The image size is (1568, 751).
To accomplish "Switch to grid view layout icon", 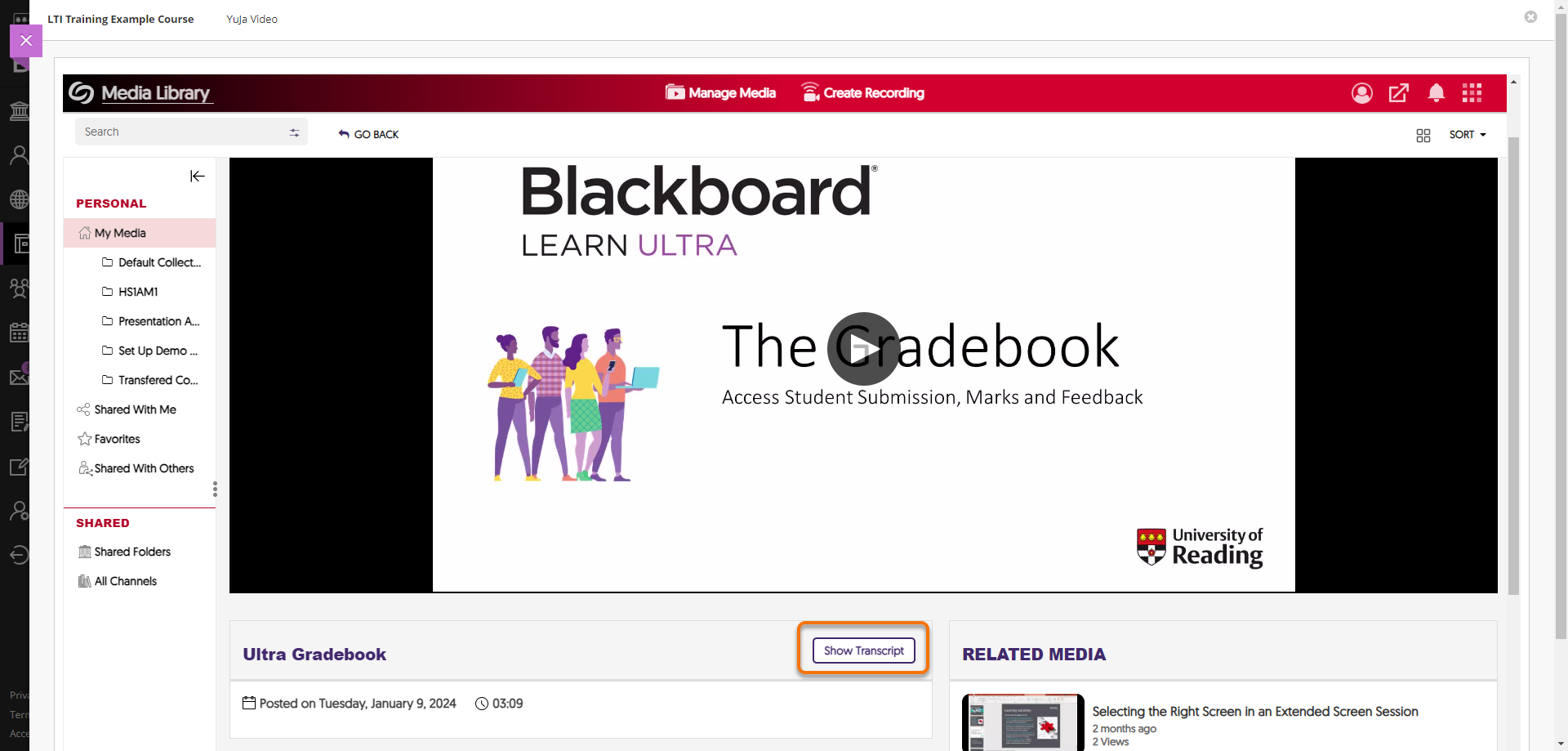I will (x=1423, y=136).
